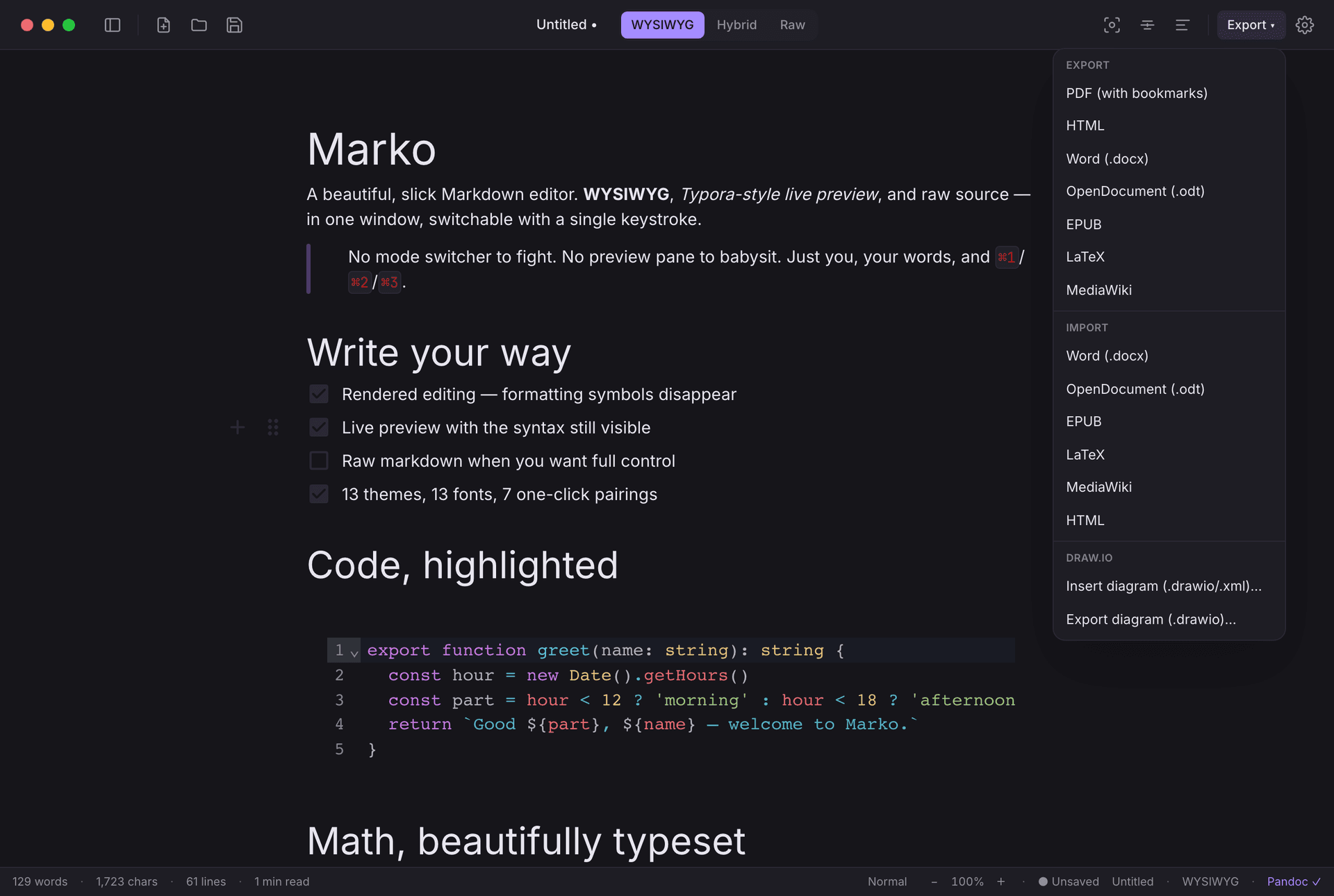Open the Normal paragraph style selector
This screenshot has width=1334, height=896.
pos(887,881)
